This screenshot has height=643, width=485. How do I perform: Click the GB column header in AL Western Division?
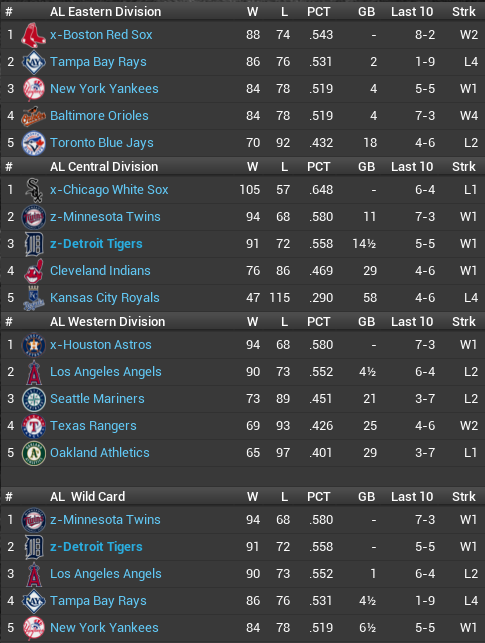point(367,322)
